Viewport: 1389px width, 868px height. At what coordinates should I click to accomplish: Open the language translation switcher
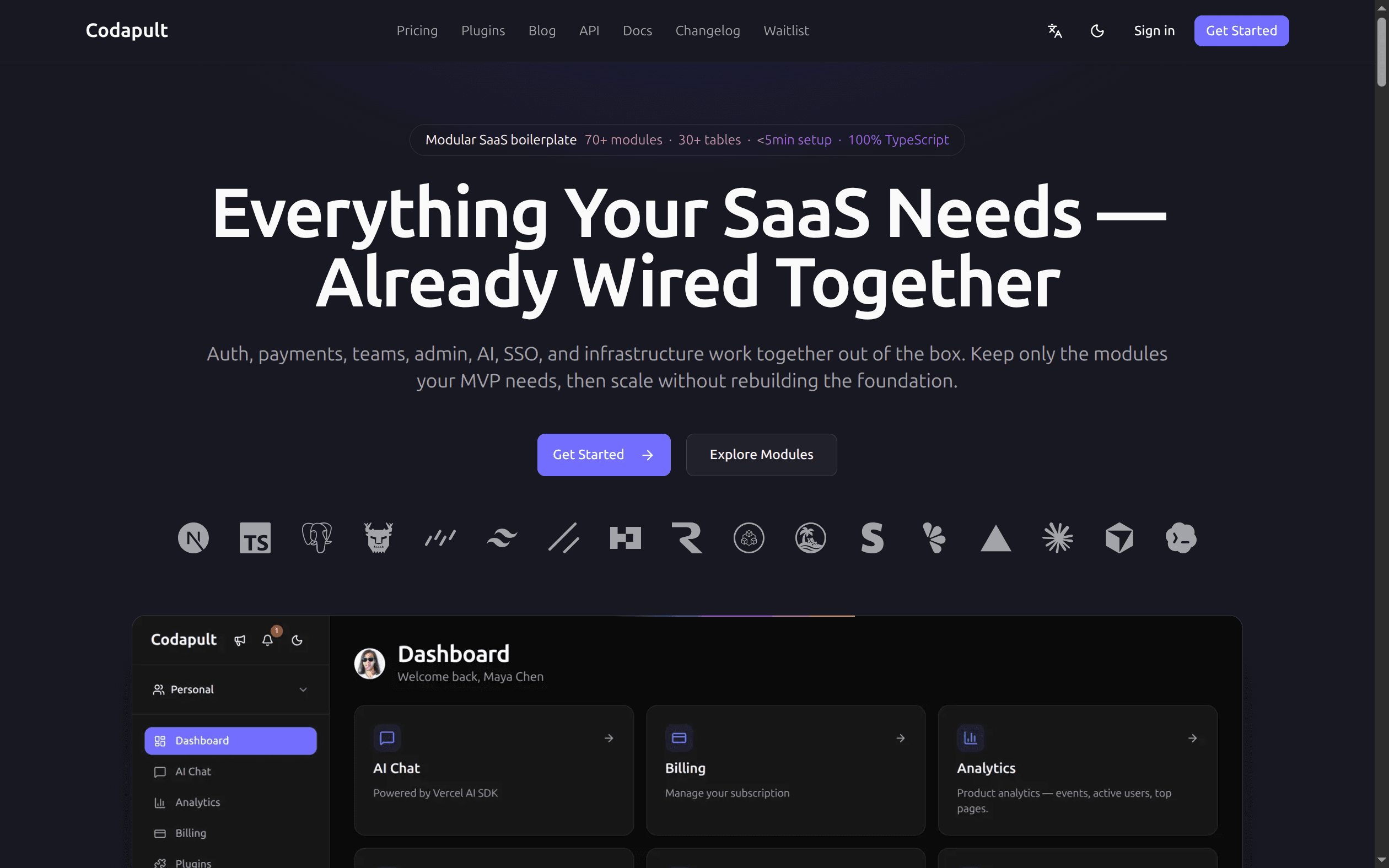pyautogui.click(x=1055, y=30)
